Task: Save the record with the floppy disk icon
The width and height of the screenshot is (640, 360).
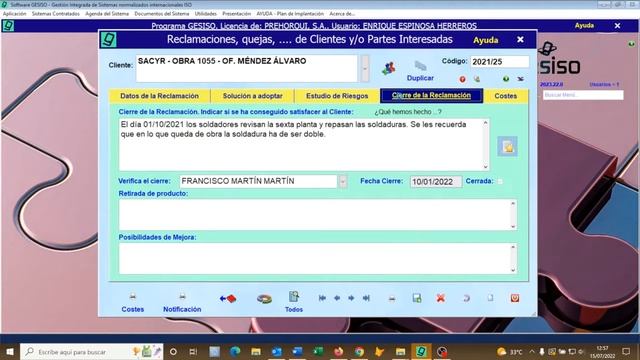Action: tap(417, 298)
